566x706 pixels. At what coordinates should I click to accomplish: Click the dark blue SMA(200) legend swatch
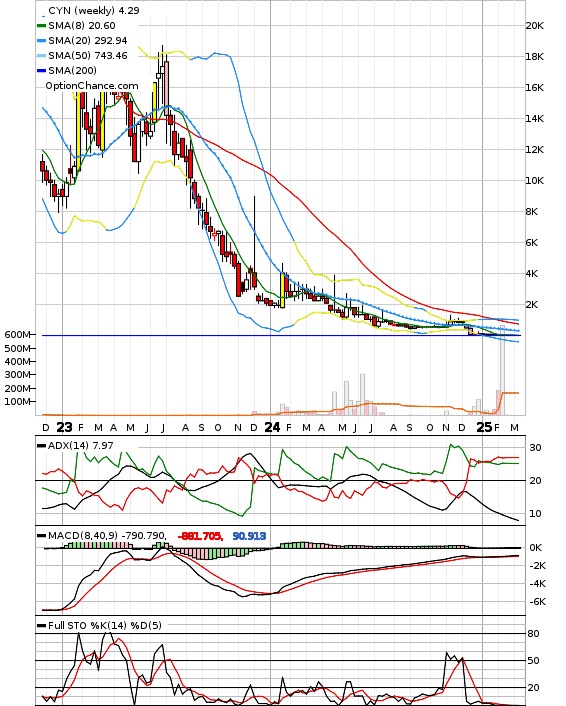point(41,70)
